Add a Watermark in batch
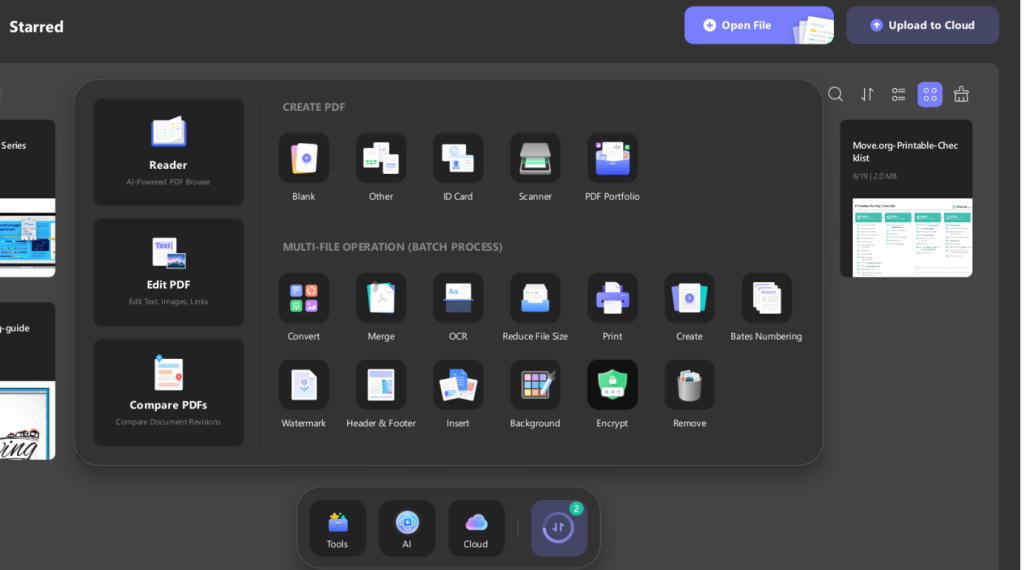 [x=304, y=386]
